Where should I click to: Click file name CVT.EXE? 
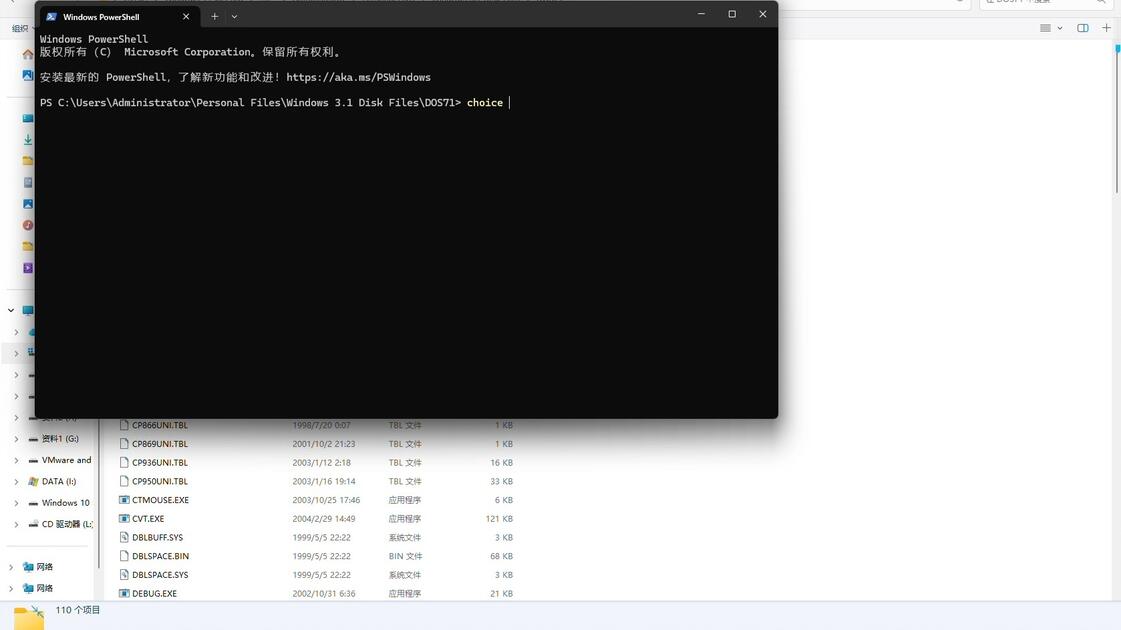tap(148, 518)
